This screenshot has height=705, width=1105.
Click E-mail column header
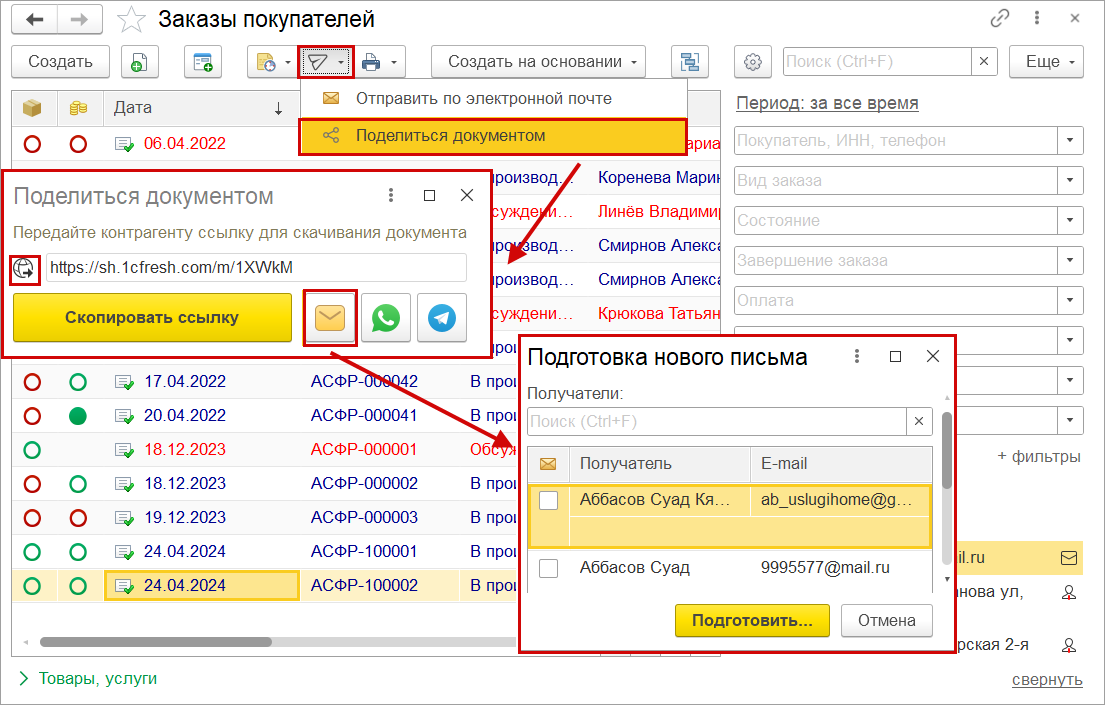[841, 464]
